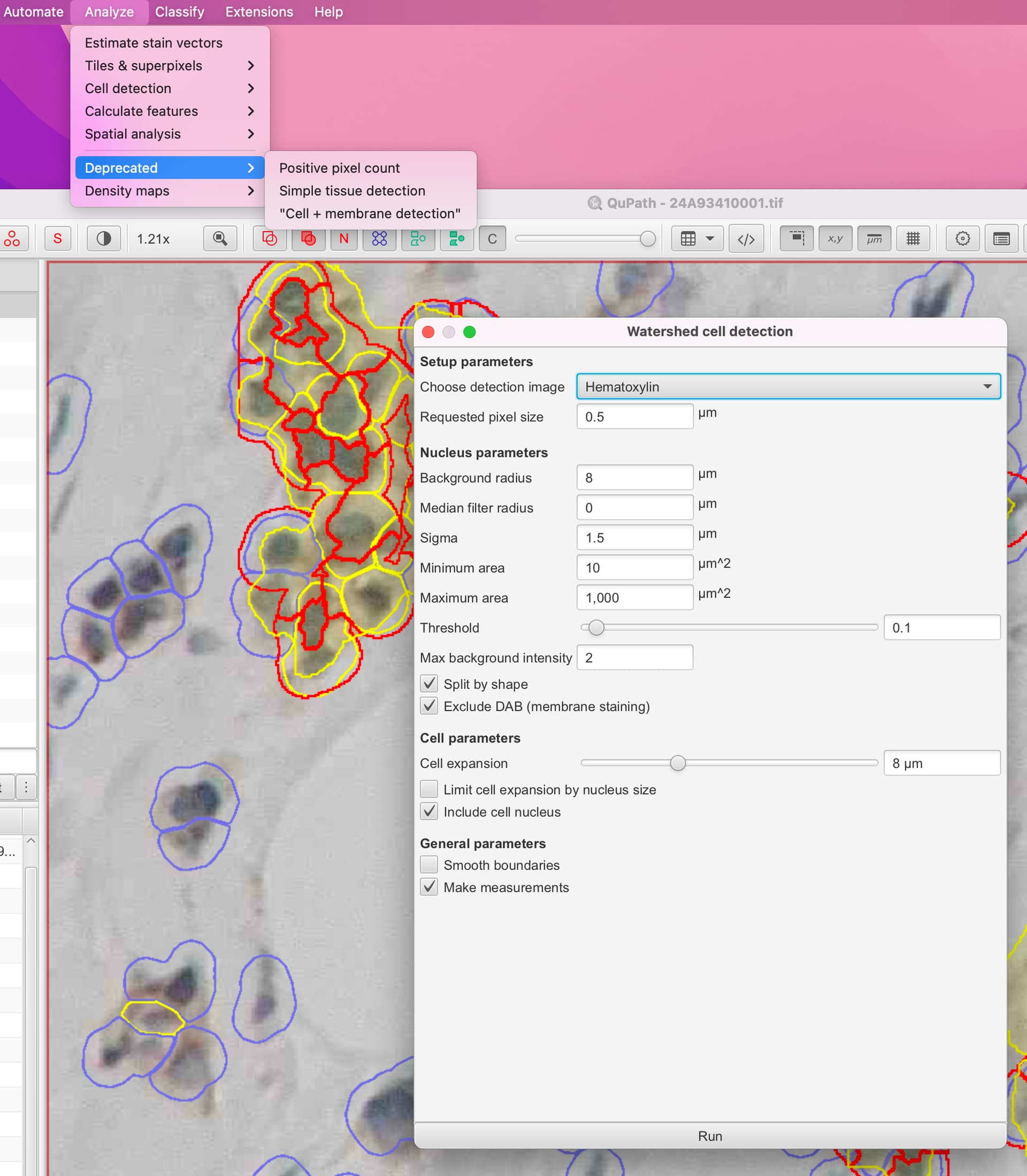Toggle the fill annotations icon
The width and height of the screenshot is (1027, 1176).
coord(308,239)
